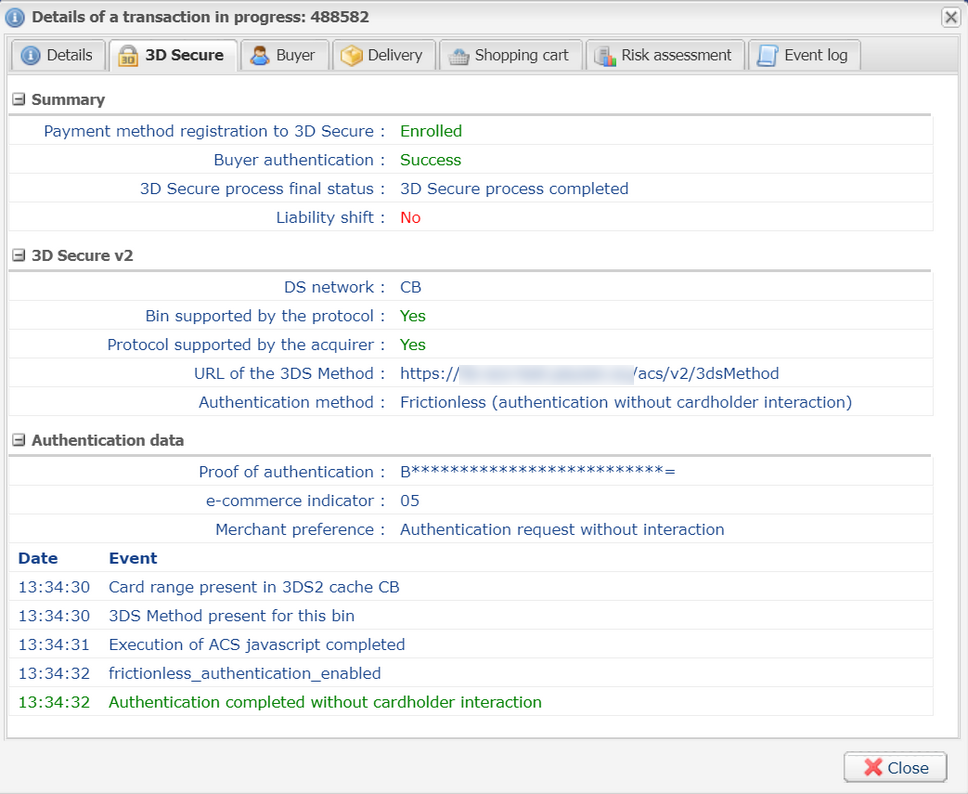The height and width of the screenshot is (794, 968).
Task: Click the Liability shift 'No' value
Action: click(x=410, y=217)
